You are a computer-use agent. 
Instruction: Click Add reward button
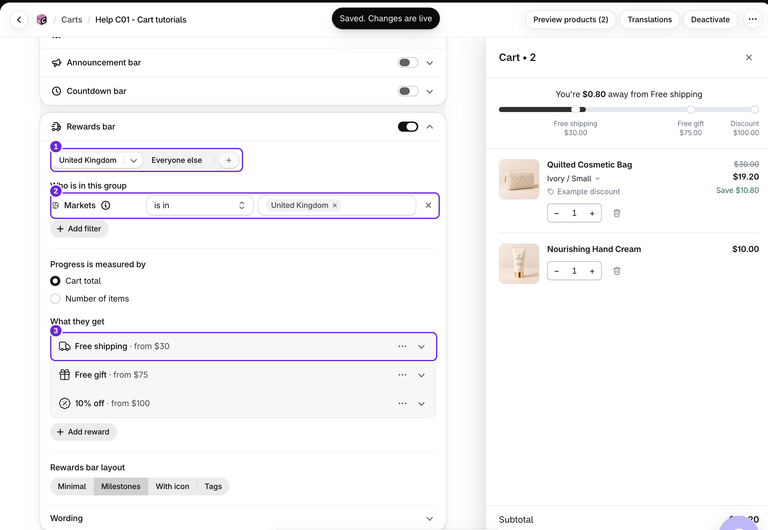(83, 432)
